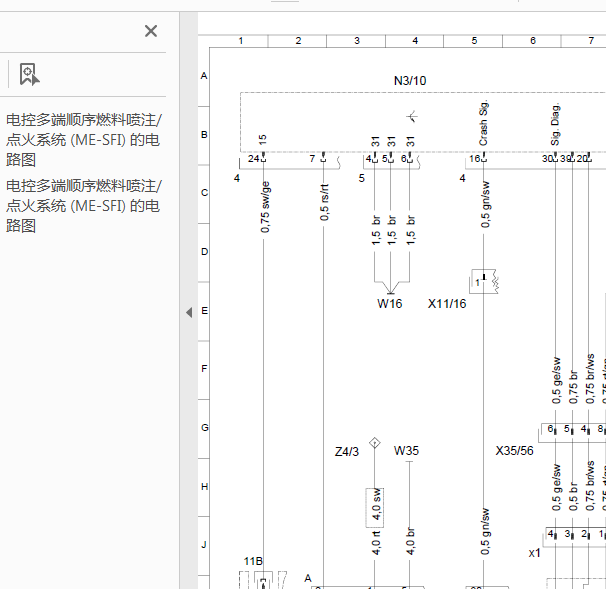Select the 0,5 ge/sw label above X35/56
606x589 pixels.
tap(556, 380)
